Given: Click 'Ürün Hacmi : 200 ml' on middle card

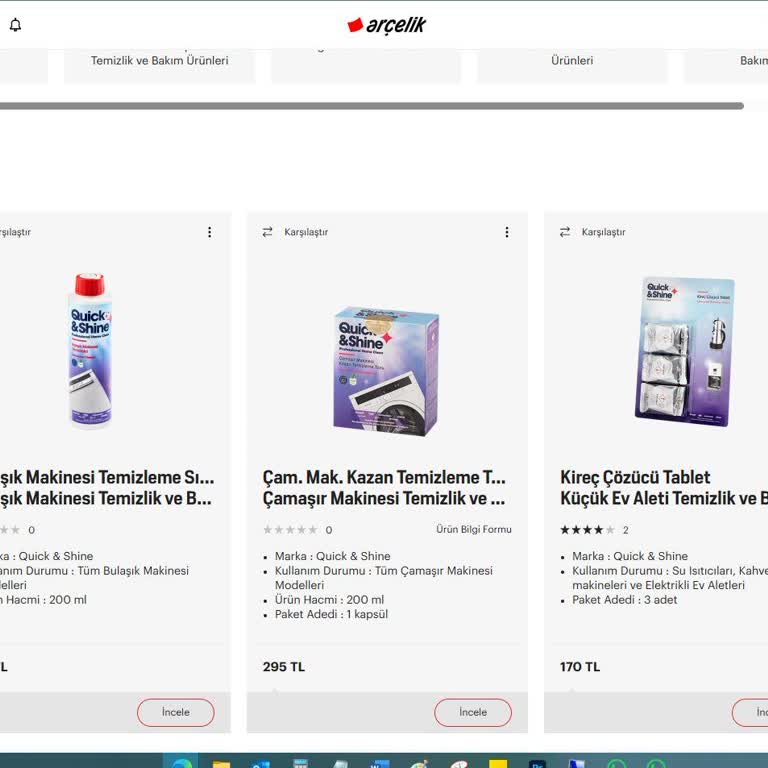Looking at the screenshot, I should pyautogui.click(x=329, y=600).
